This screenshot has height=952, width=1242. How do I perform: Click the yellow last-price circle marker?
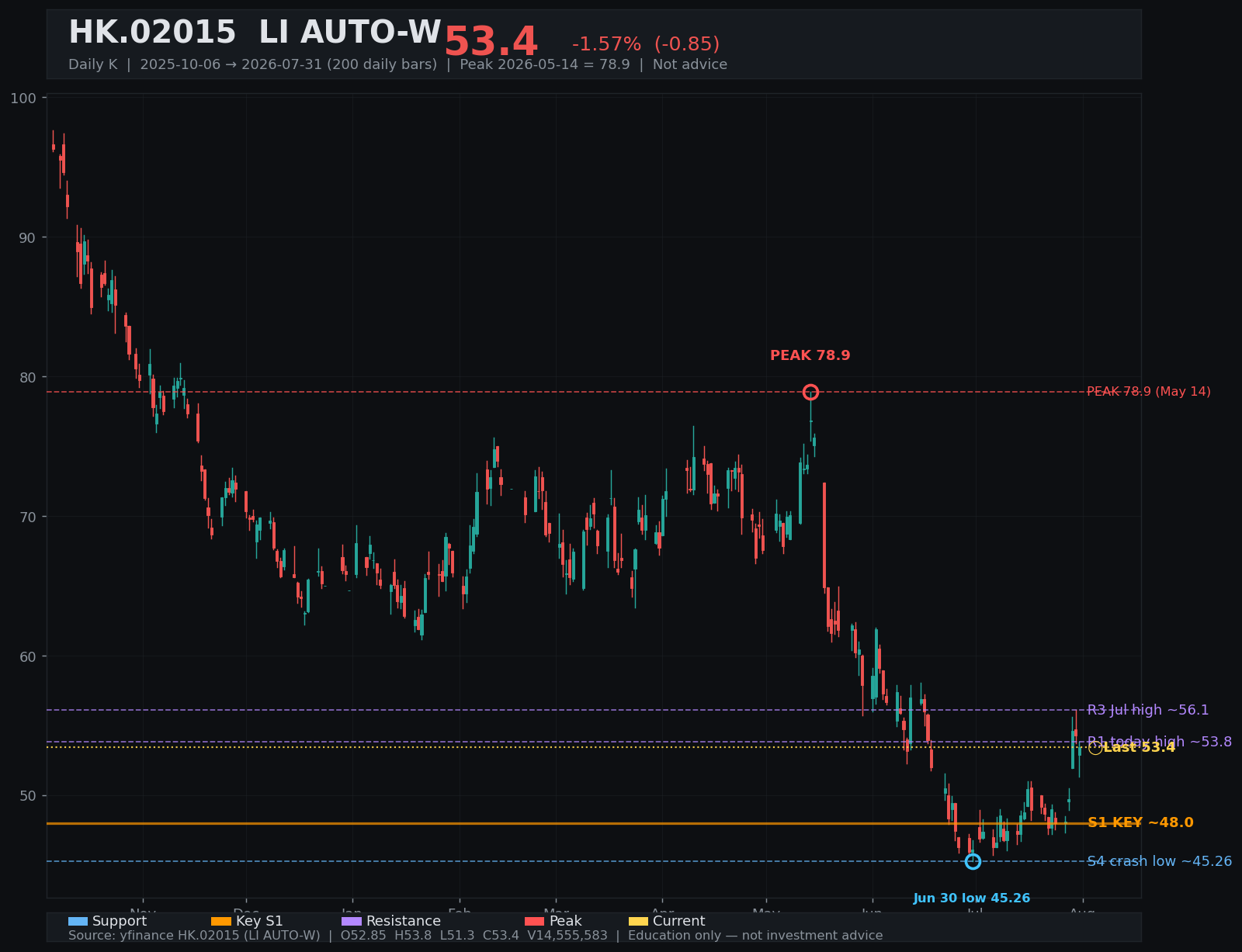pos(1095,747)
